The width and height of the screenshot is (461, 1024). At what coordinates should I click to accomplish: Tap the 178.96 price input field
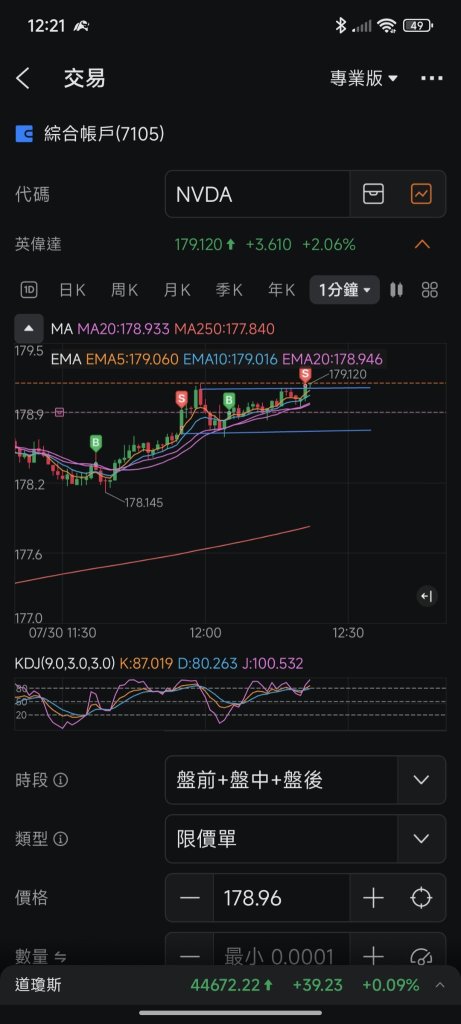pos(281,898)
